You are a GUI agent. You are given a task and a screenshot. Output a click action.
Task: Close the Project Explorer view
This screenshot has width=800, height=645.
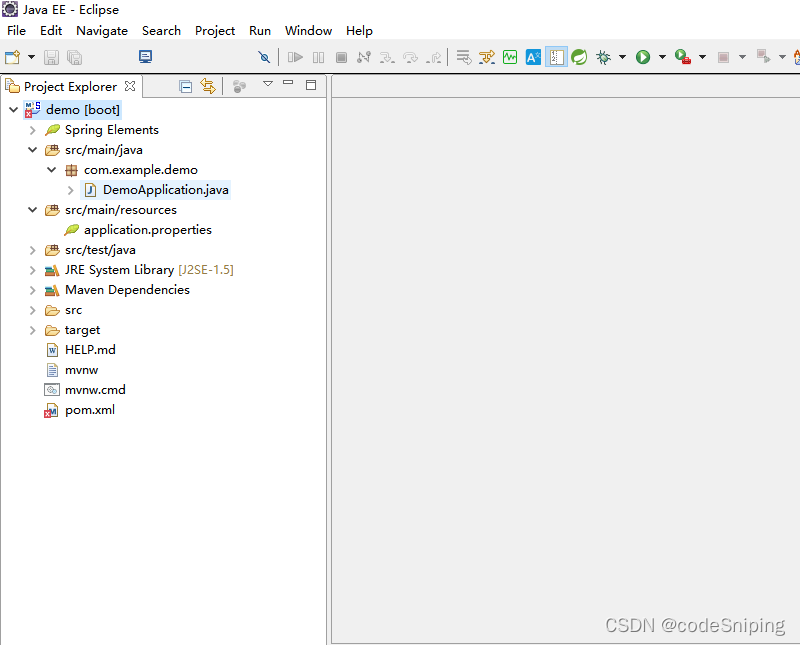click(x=130, y=86)
